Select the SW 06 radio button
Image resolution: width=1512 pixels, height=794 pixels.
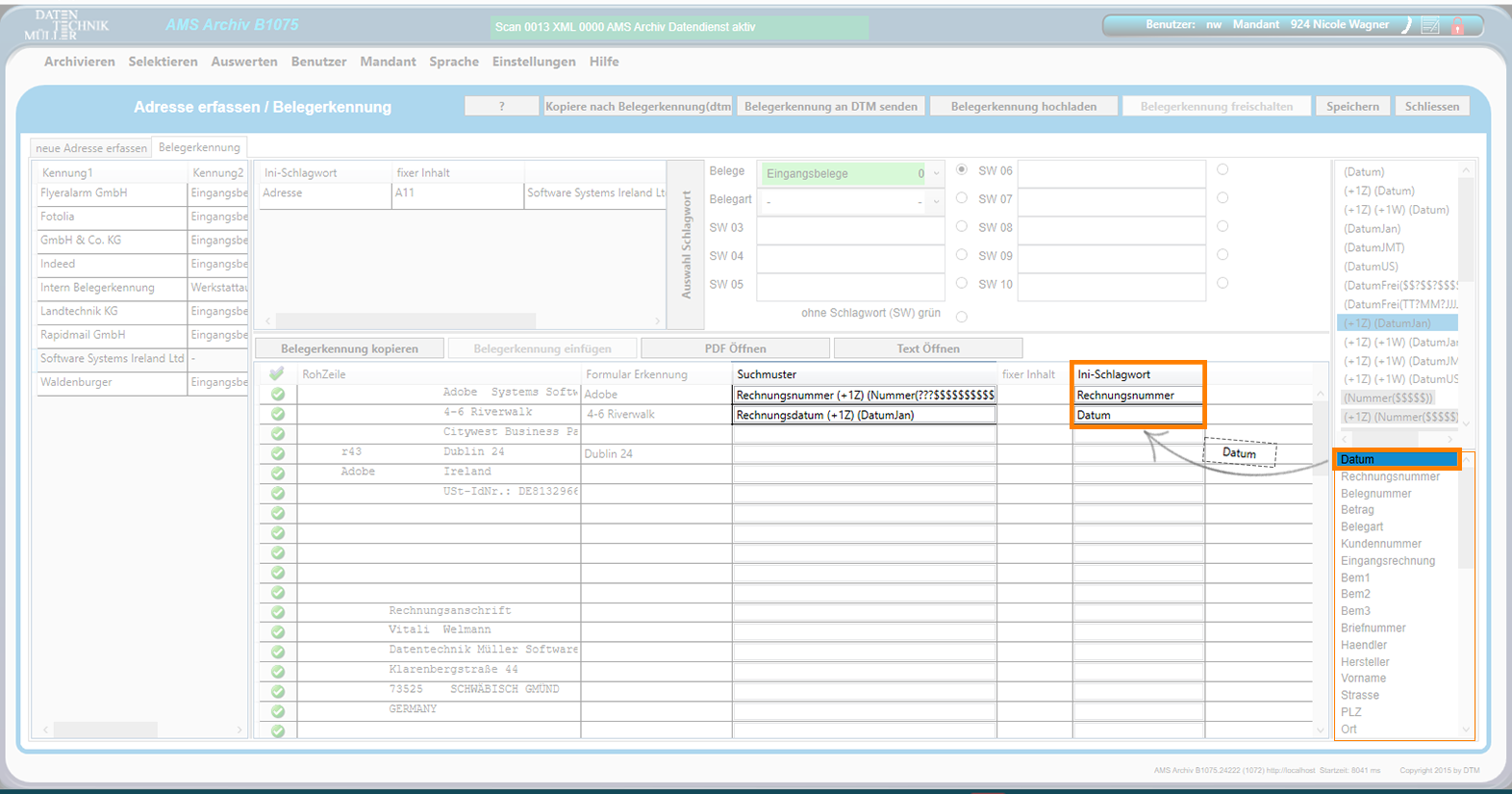[x=962, y=169]
